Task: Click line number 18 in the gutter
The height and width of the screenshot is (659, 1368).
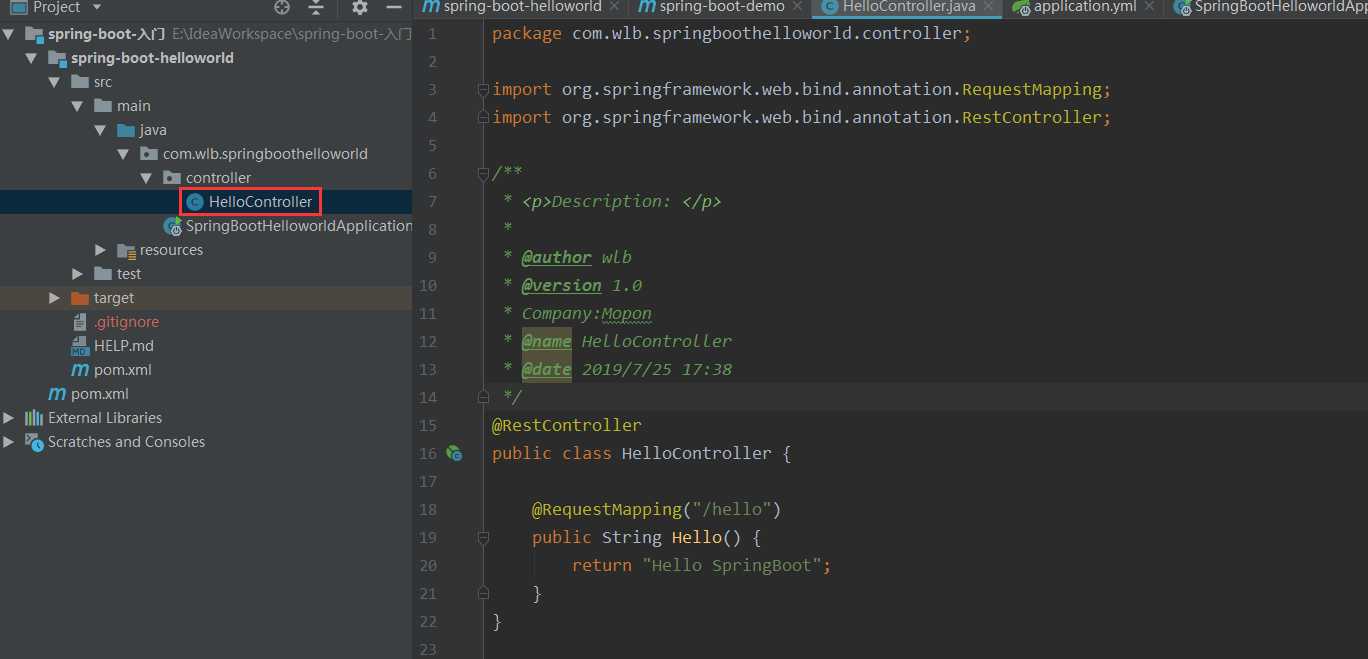Action: pos(428,509)
